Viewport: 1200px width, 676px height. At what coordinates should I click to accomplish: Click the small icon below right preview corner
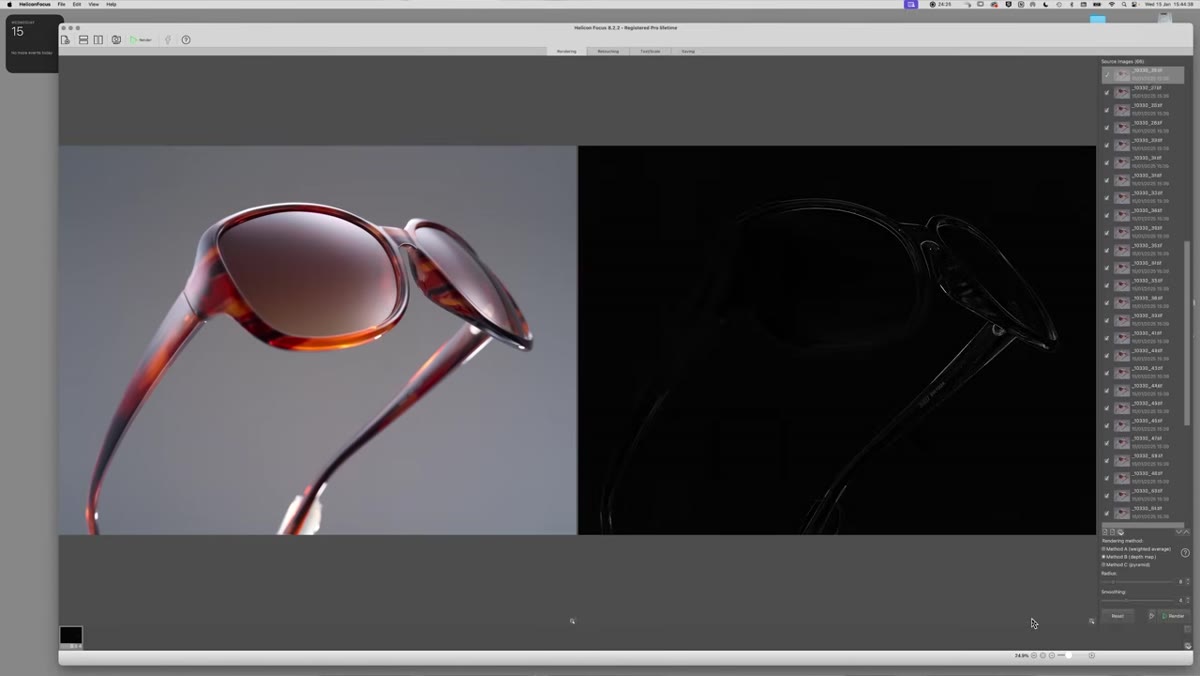[x=1091, y=621]
